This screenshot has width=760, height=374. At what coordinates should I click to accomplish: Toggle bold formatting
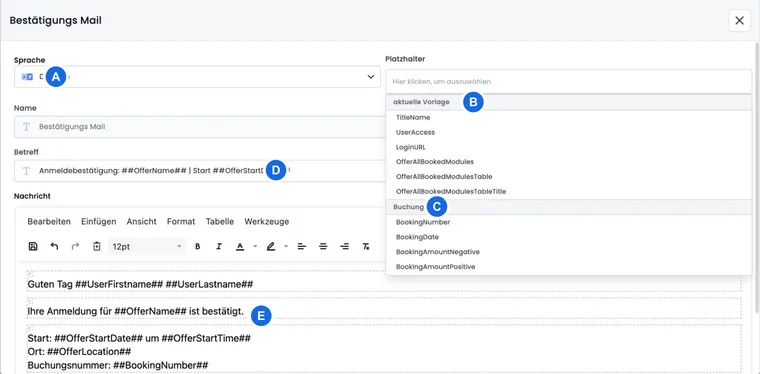197,247
